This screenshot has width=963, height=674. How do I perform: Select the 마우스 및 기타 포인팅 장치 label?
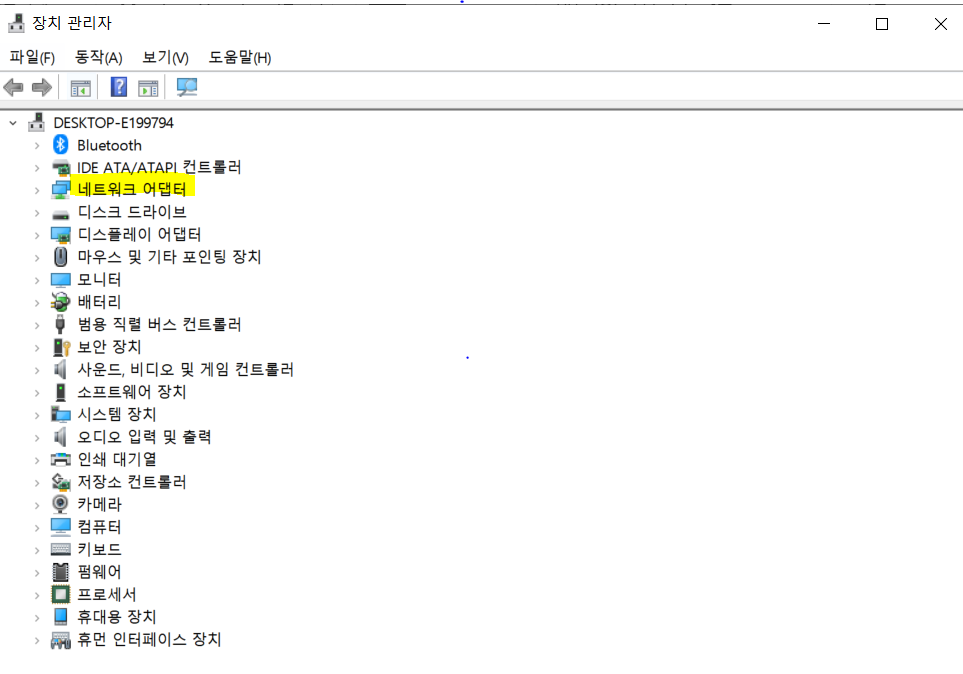point(170,257)
